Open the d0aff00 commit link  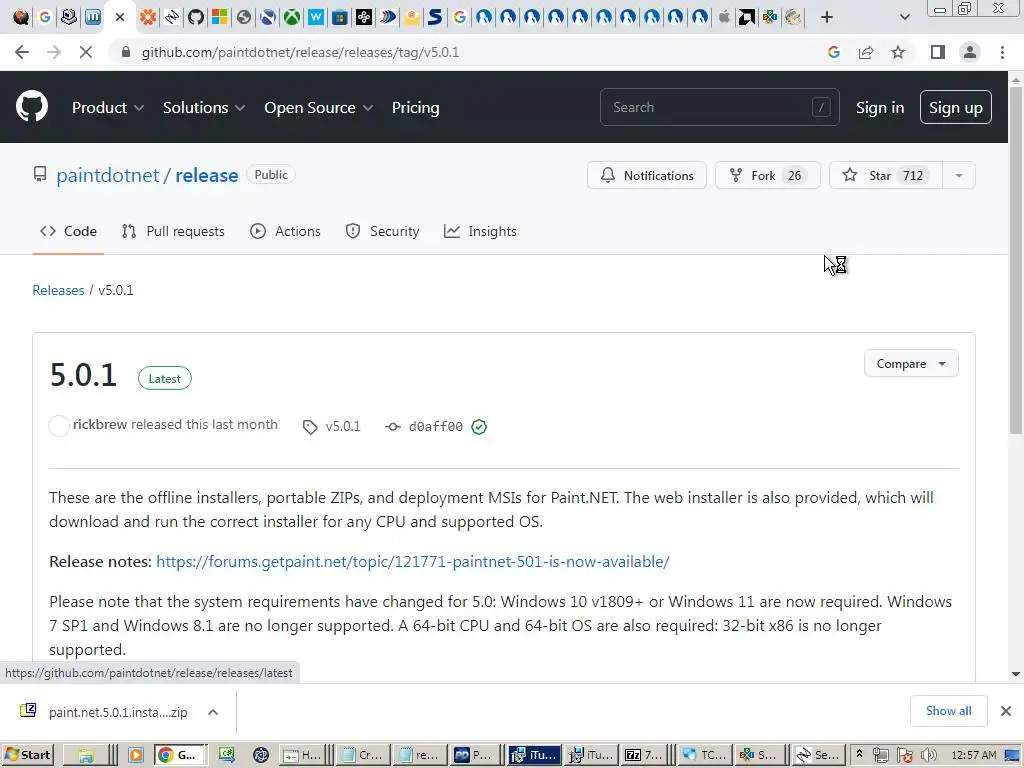[x=436, y=426]
